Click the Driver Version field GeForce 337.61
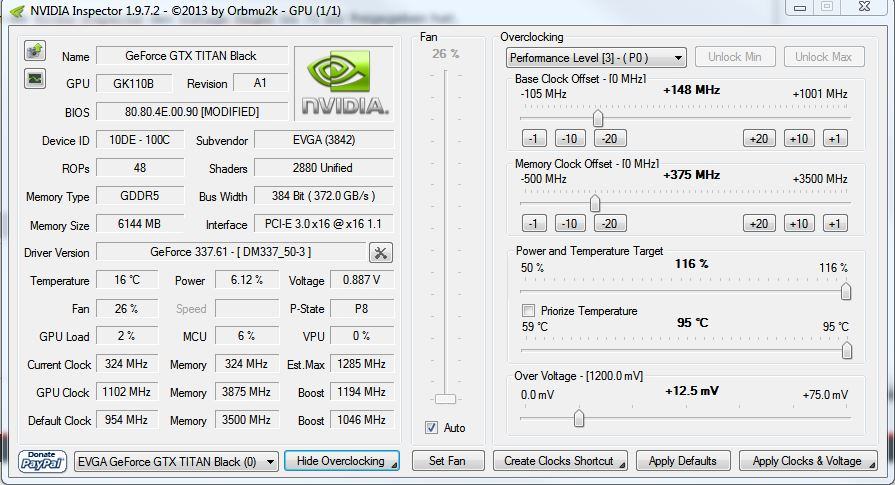895x485 pixels. pyautogui.click(x=231, y=252)
